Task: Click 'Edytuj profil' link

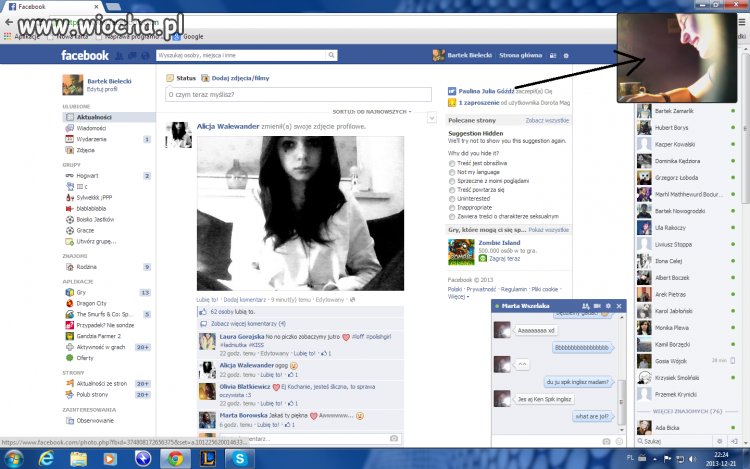Action: coord(102,89)
